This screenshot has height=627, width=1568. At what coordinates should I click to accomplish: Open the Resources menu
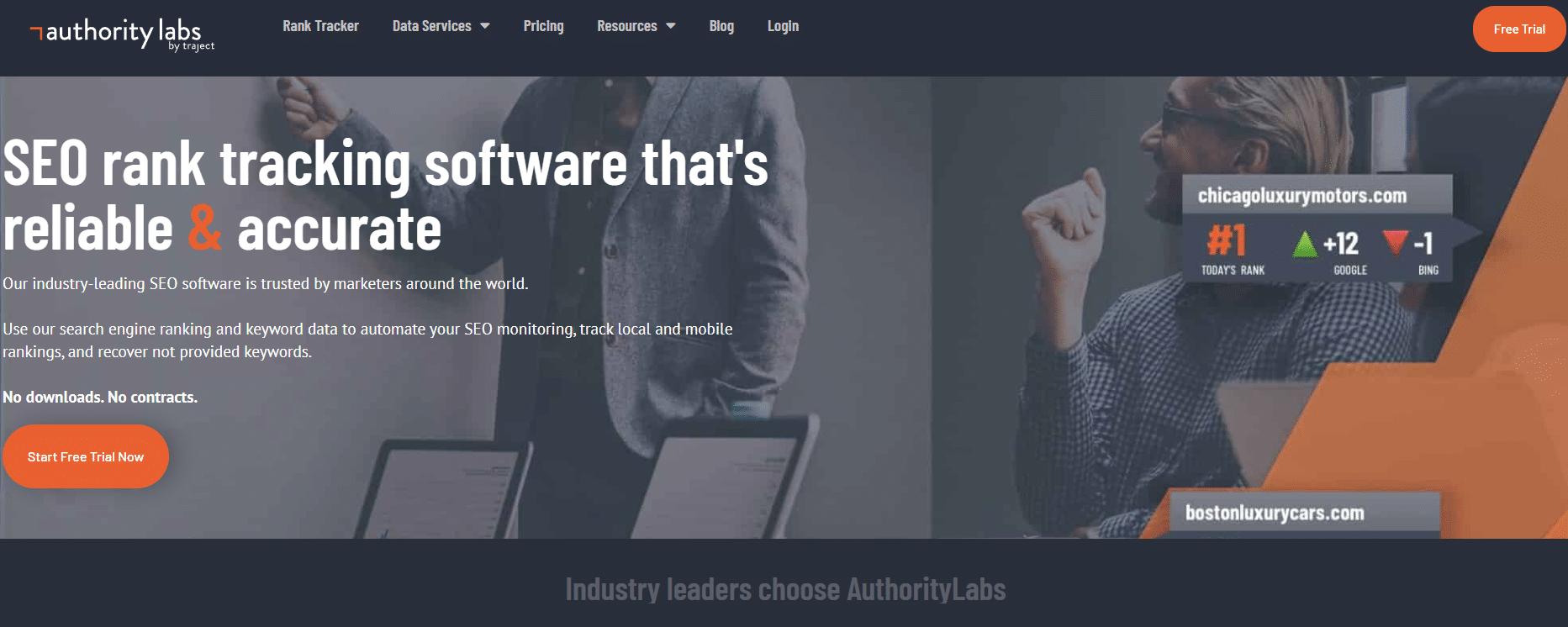coord(636,26)
